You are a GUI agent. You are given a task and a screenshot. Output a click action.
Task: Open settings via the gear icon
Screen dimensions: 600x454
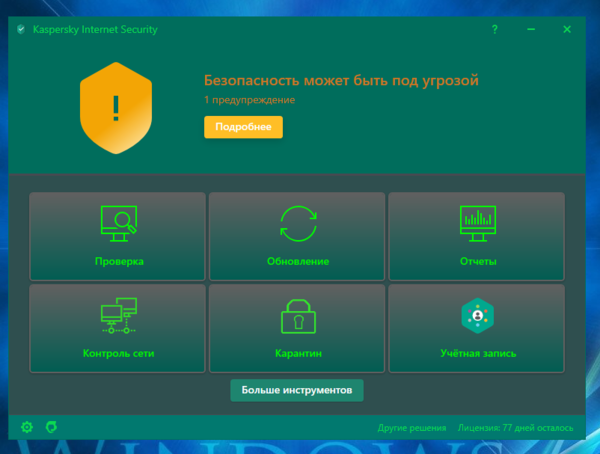(27, 427)
